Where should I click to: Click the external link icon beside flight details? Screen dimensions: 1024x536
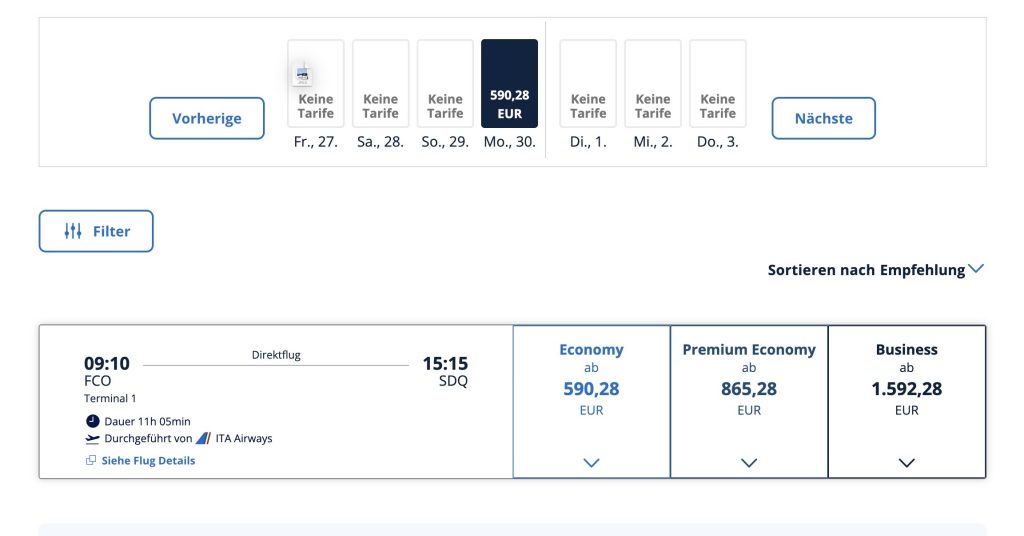pyautogui.click(x=91, y=461)
